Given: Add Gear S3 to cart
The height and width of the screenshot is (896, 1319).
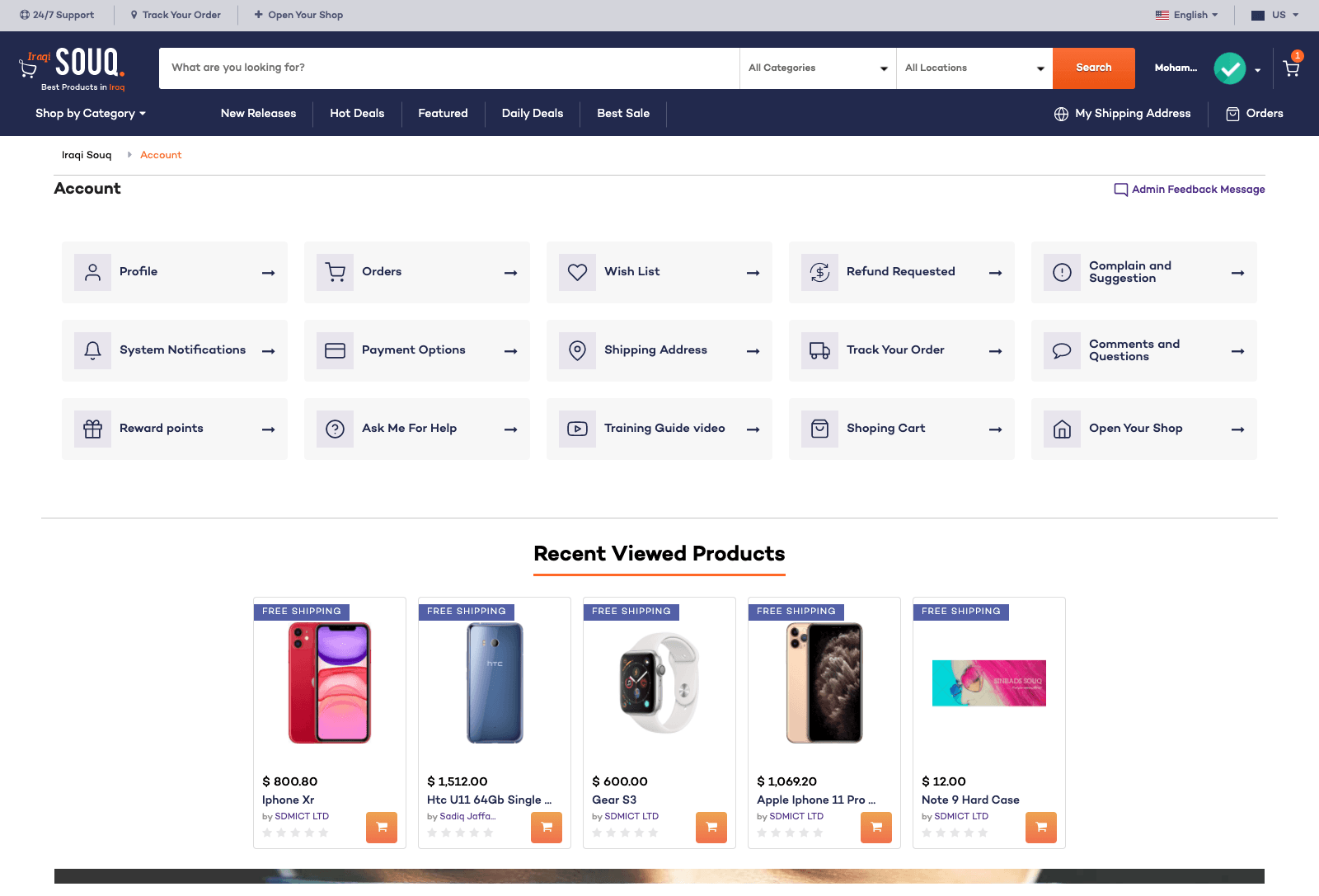Looking at the screenshot, I should pos(711,827).
